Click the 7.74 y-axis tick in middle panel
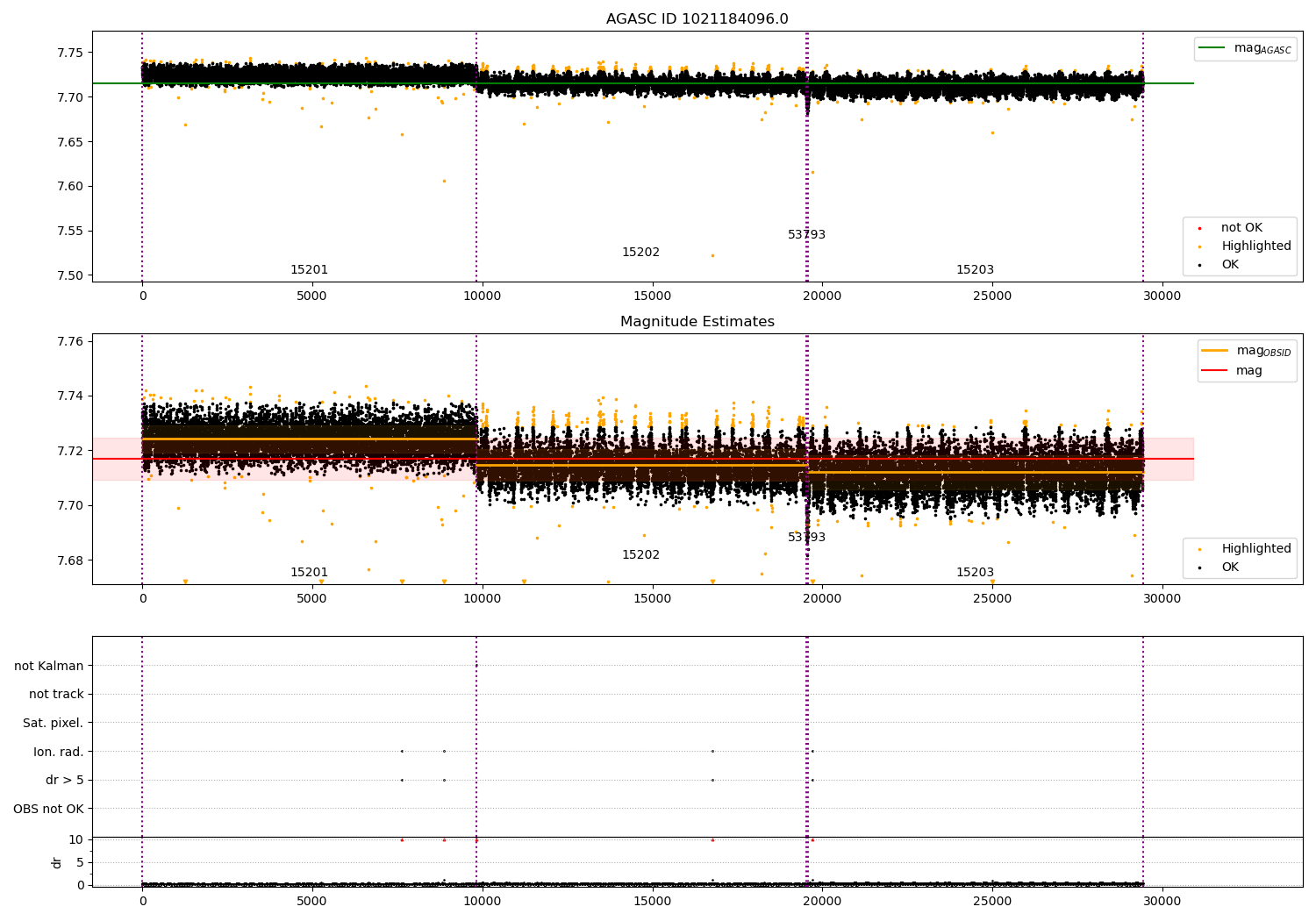The image size is (1316, 921). pos(70,396)
